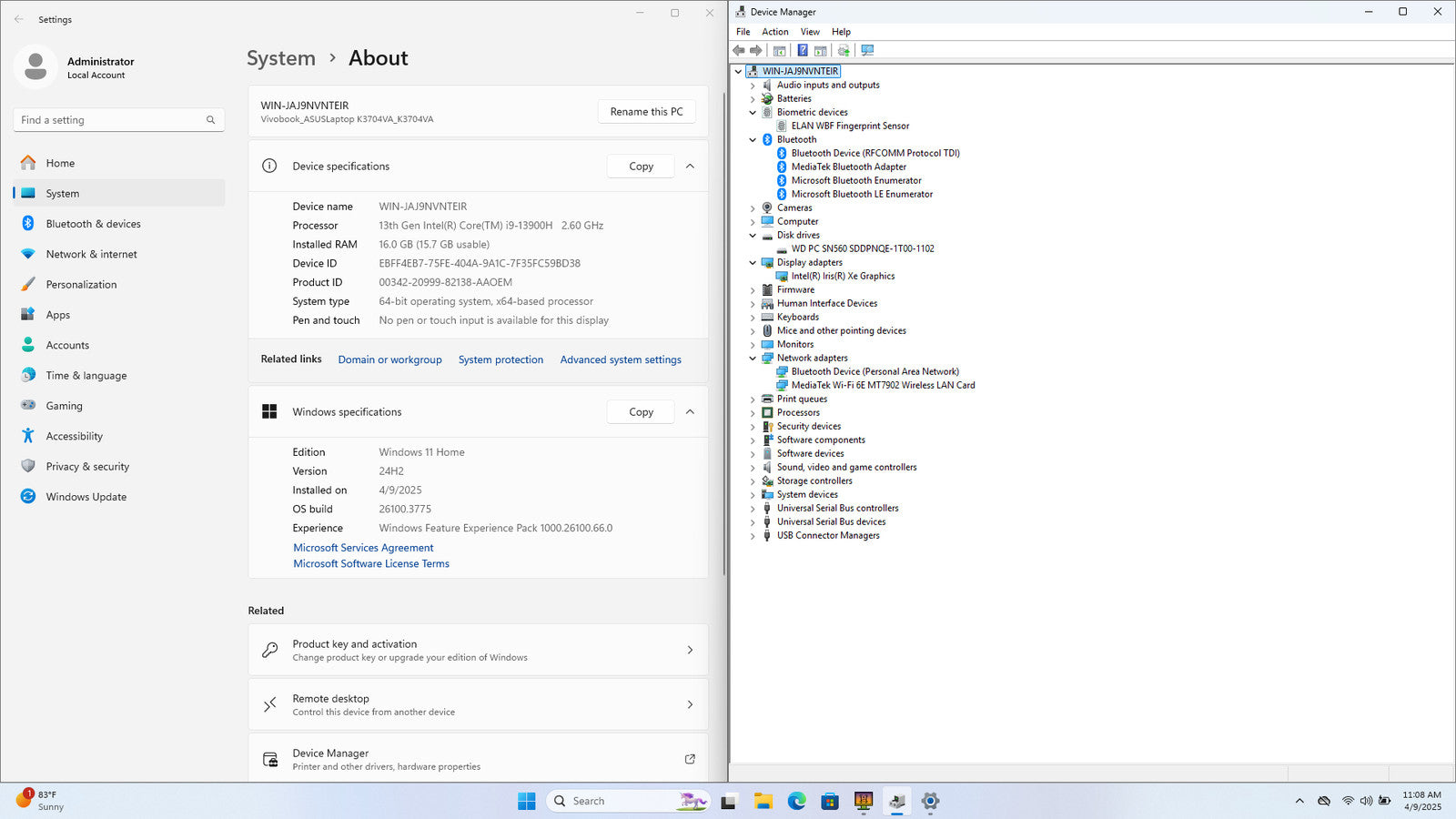Screen dimensions: 1456x819
Task: Expand the Processors node
Action: pos(753,413)
